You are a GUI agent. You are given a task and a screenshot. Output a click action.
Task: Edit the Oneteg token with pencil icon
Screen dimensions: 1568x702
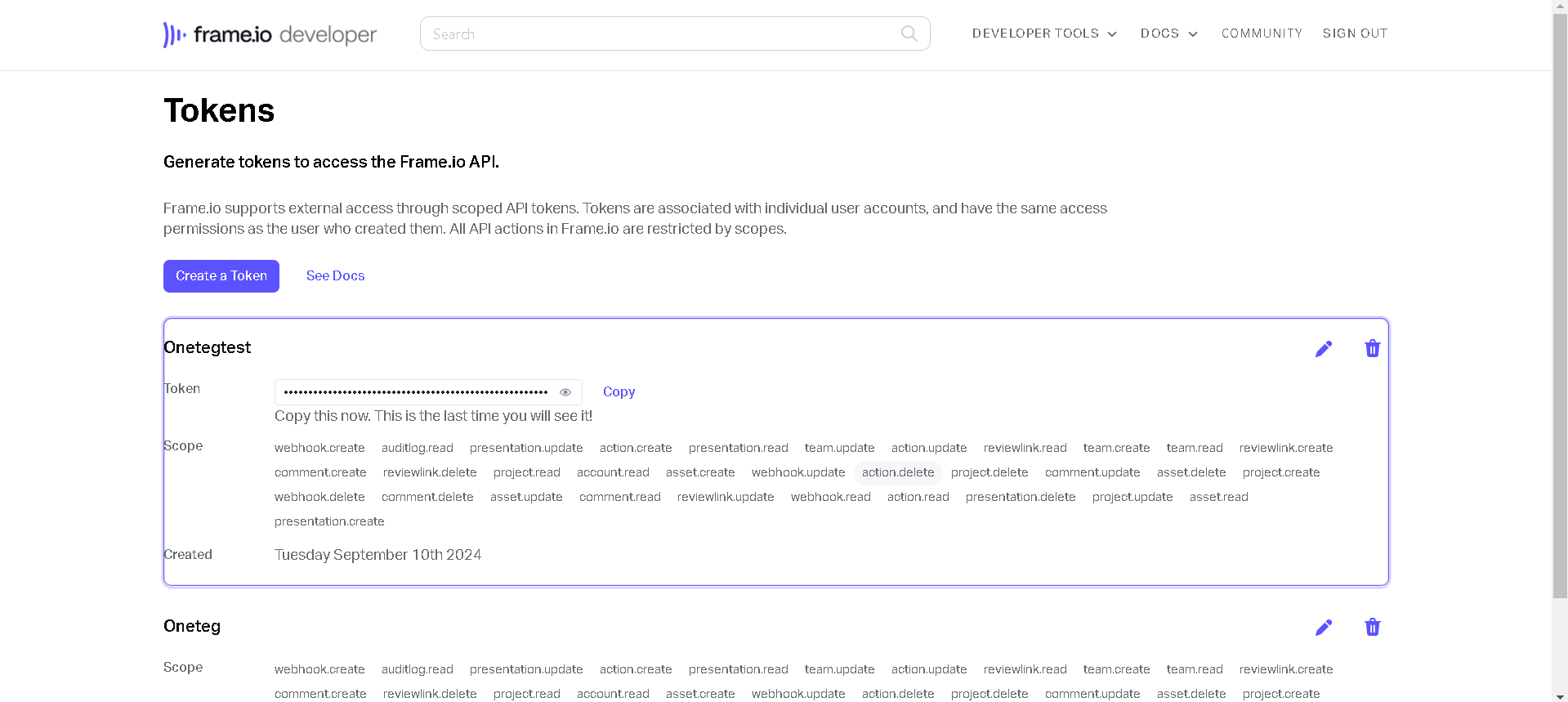(1323, 628)
